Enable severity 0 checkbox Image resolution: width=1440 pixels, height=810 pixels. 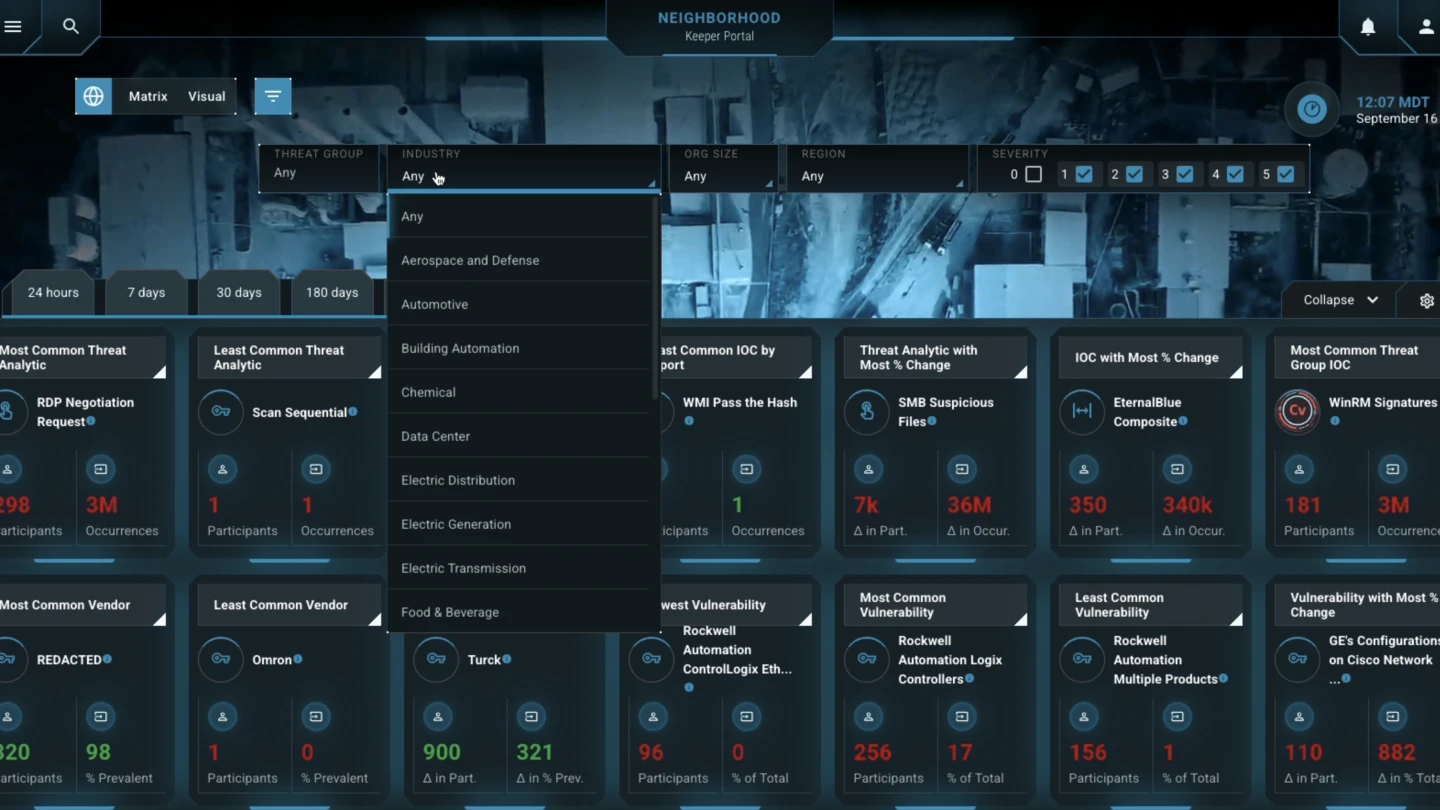[x=1033, y=174]
